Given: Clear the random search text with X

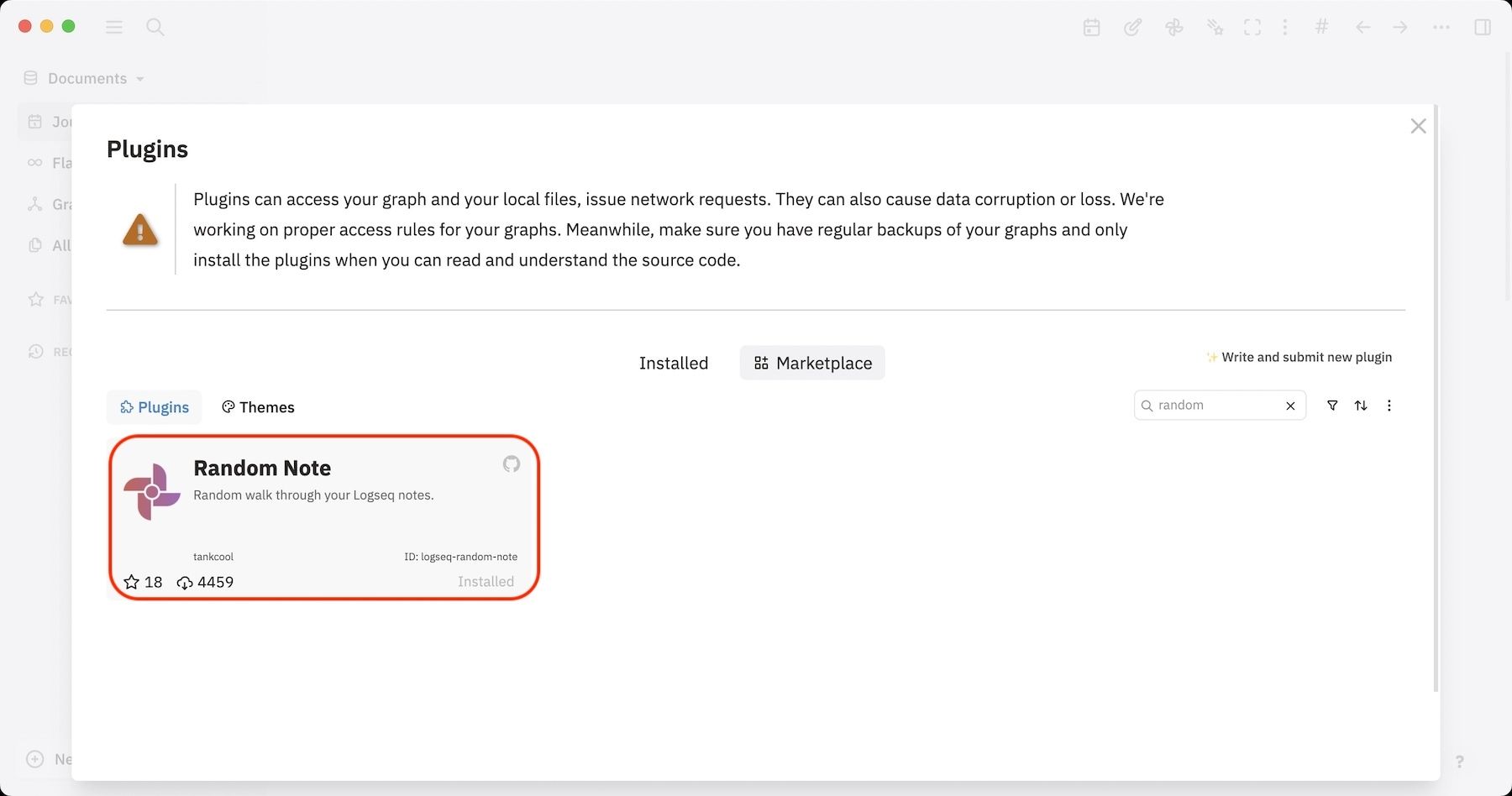Looking at the screenshot, I should (x=1290, y=406).
